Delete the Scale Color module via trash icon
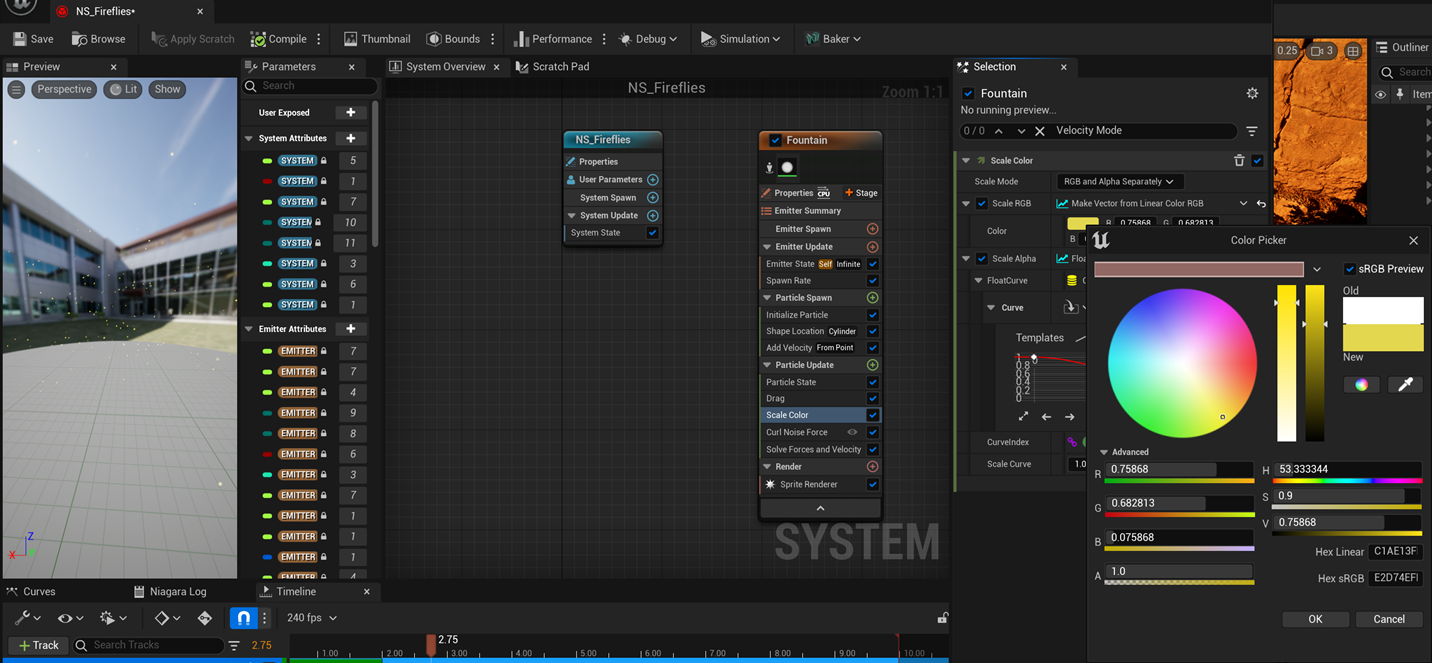Screen dimensions: 1432x663 [1239, 160]
